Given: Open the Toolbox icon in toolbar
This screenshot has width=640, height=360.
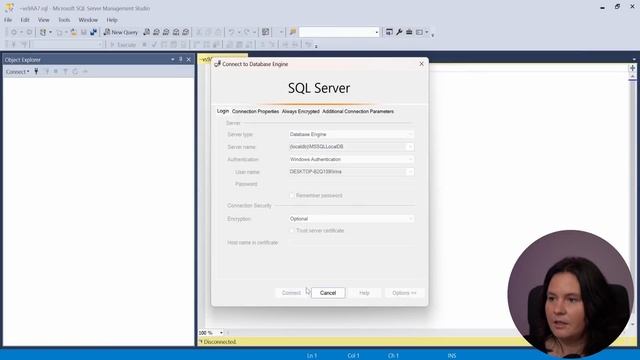Looking at the screenshot, I should tap(409, 32).
